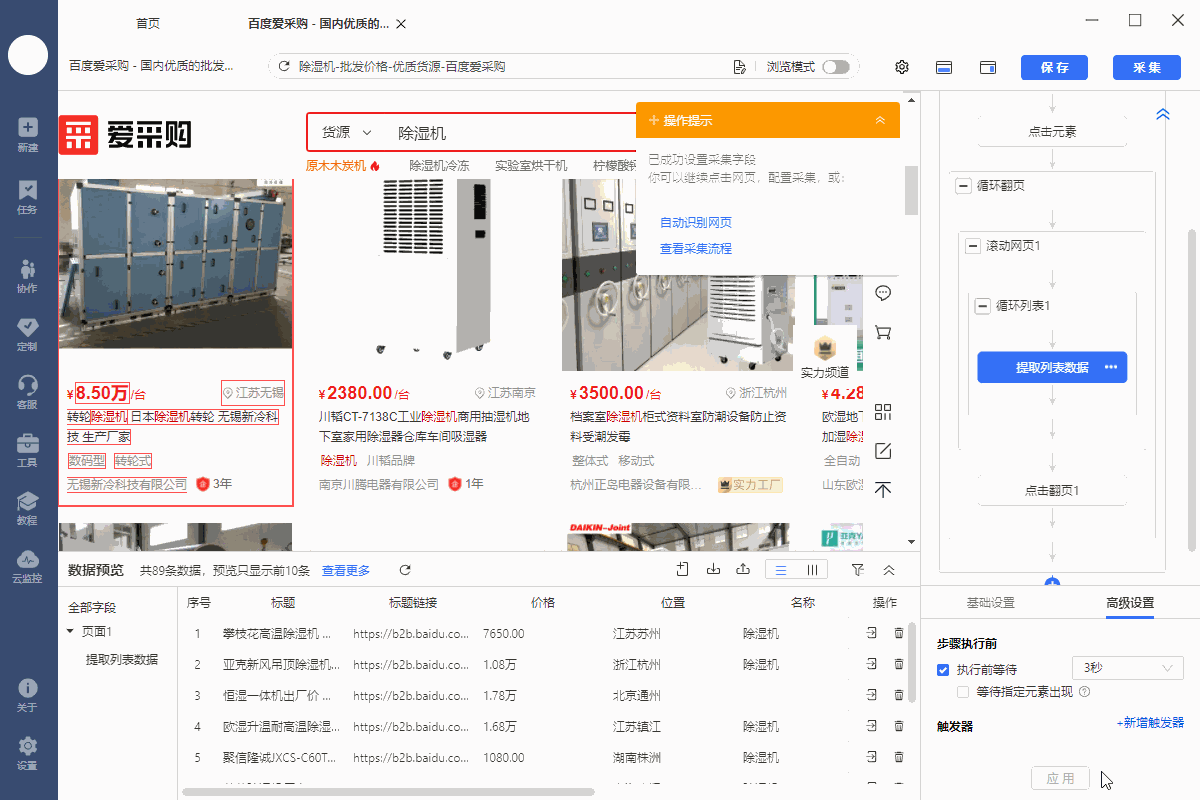Click the webpage vertical scrollbar

[x=911, y=190]
